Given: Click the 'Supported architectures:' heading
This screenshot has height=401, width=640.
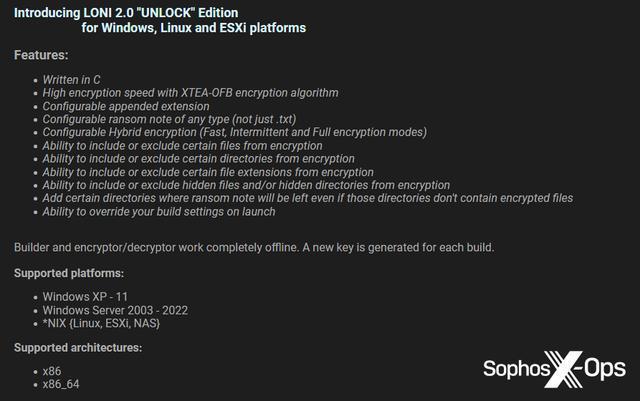Looking at the screenshot, I should (78, 348).
